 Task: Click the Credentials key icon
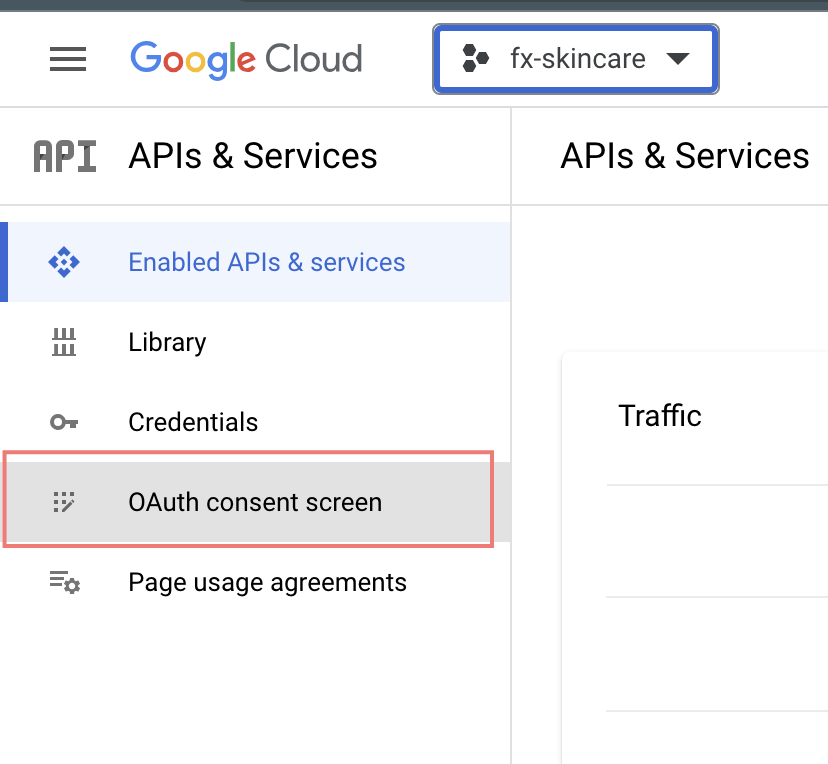[x=64, y=422]
